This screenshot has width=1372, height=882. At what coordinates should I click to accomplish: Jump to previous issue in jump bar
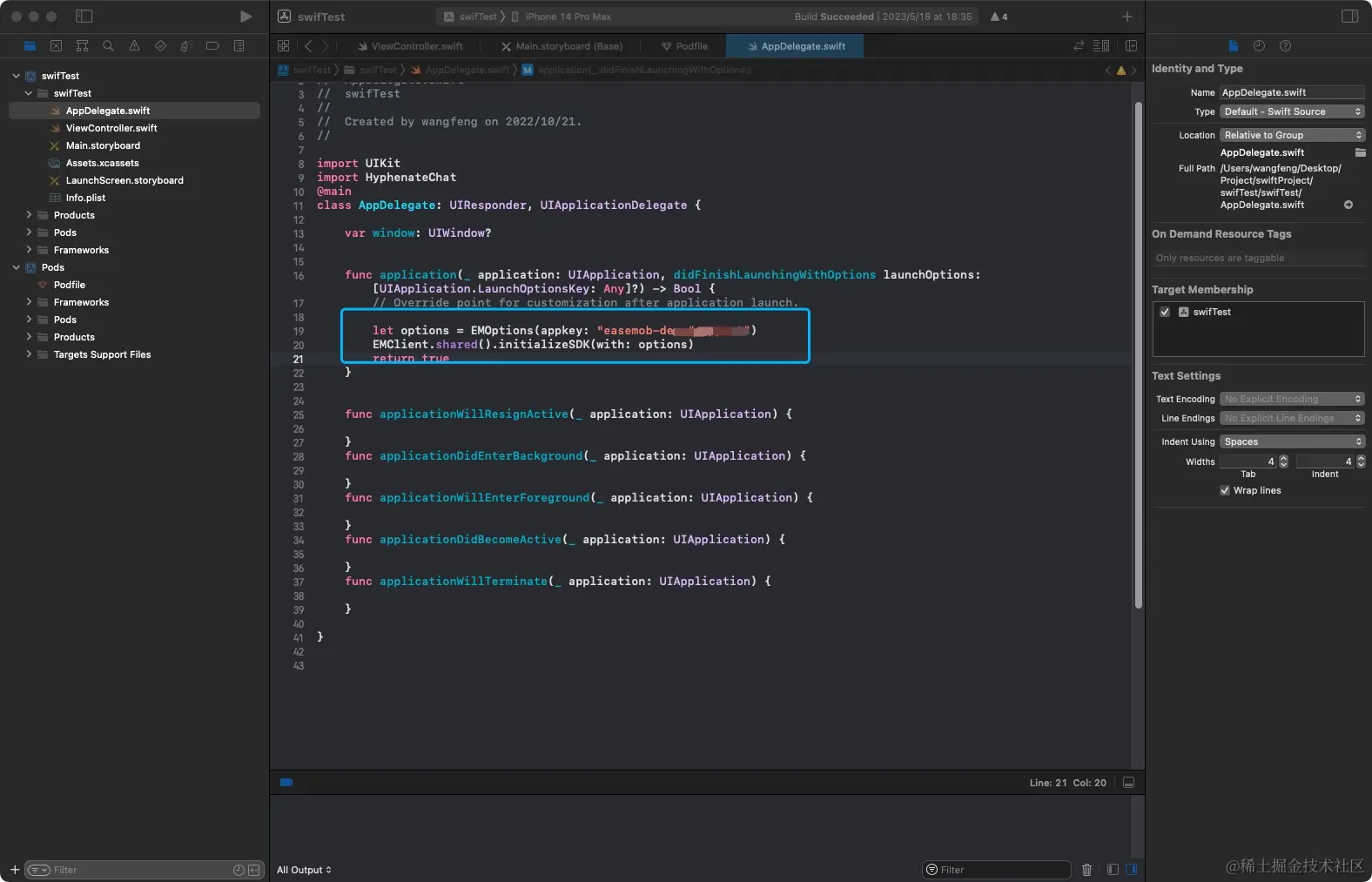pos(1108,71)
